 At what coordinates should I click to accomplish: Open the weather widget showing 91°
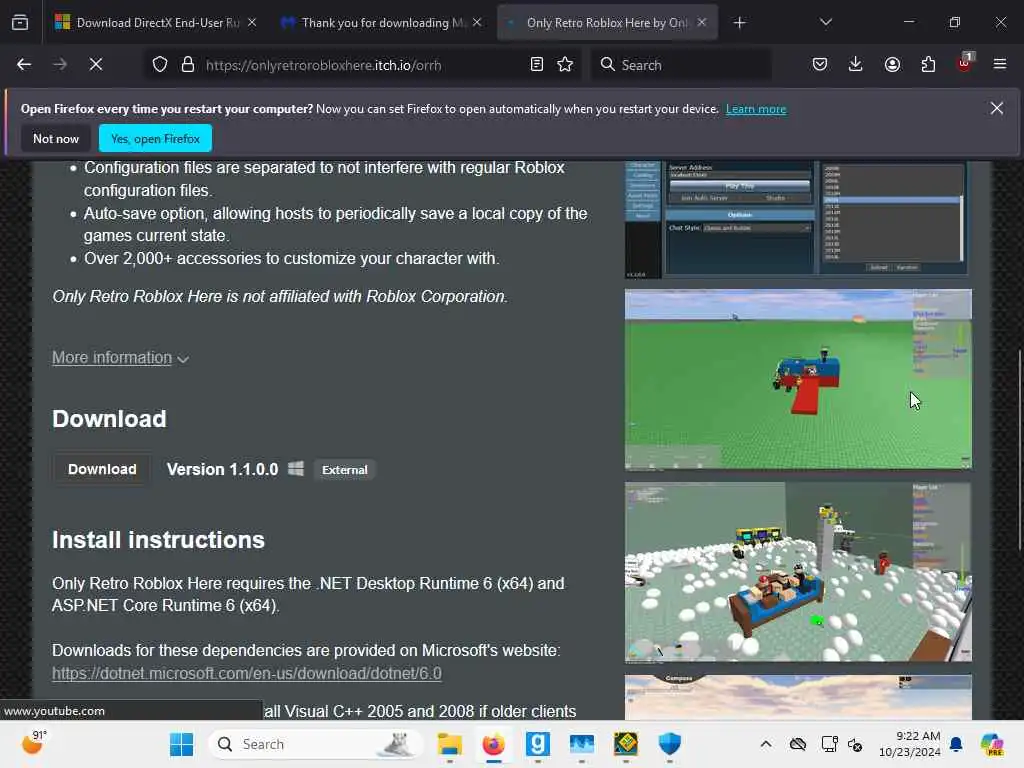click(33, 743)
